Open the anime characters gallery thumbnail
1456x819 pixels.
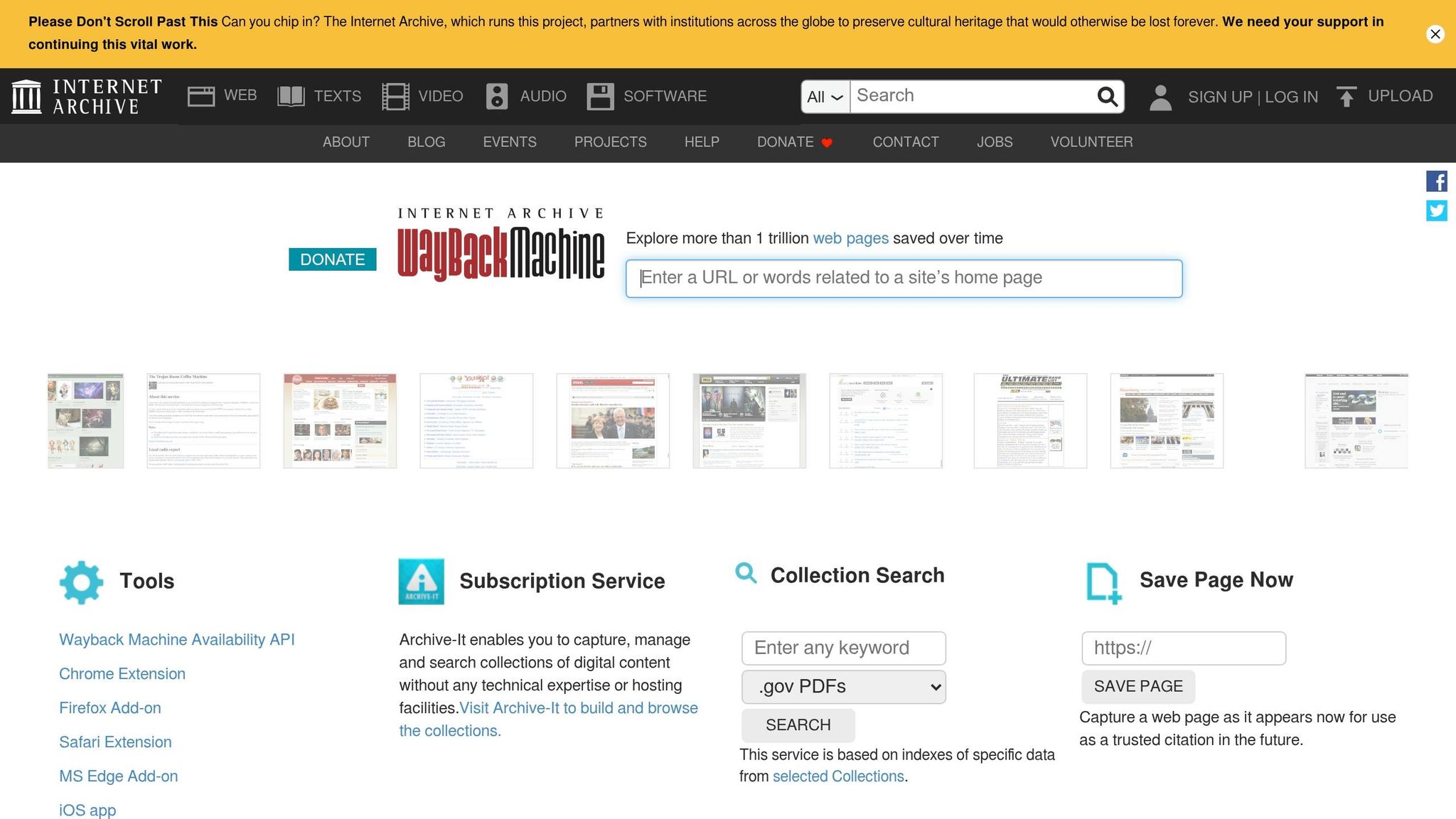tap(85, 421)
